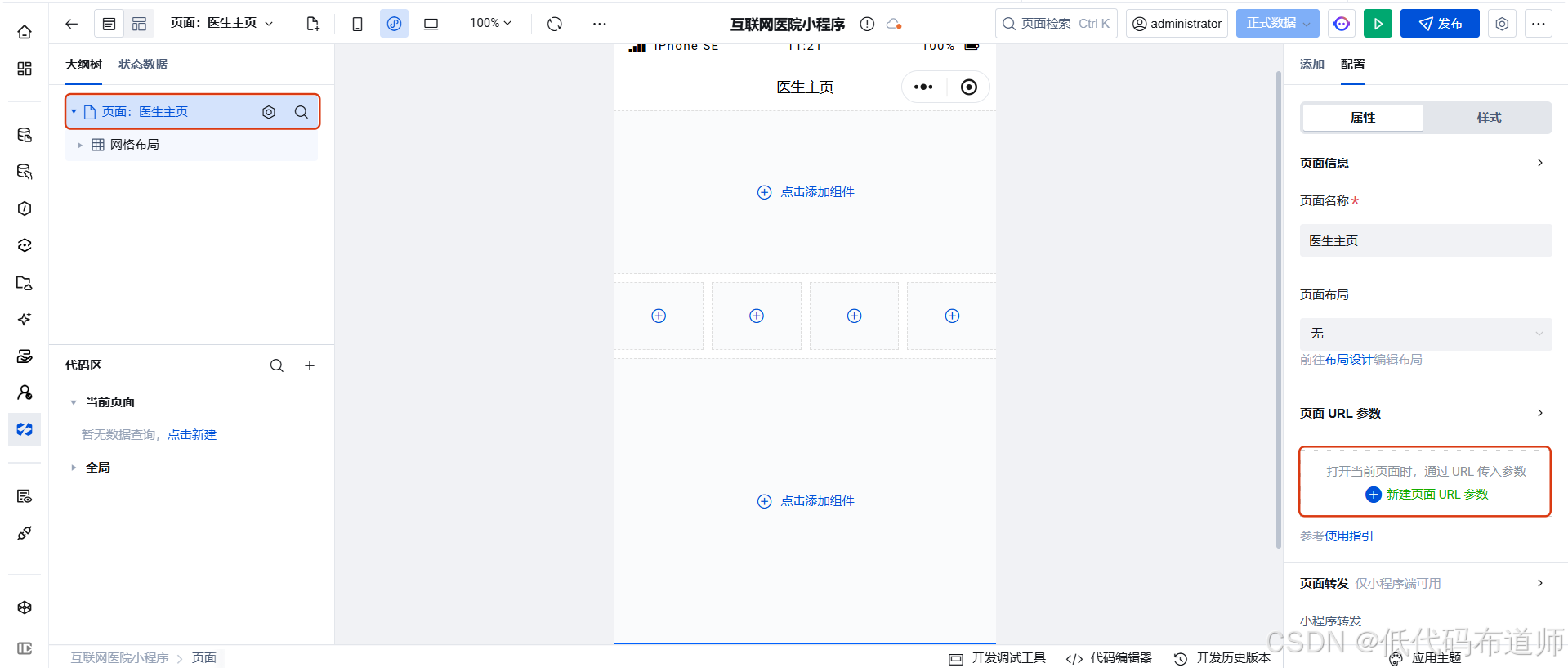Open the toolbar more options ellipsis

pyautogui.click(x=600, y=24)
